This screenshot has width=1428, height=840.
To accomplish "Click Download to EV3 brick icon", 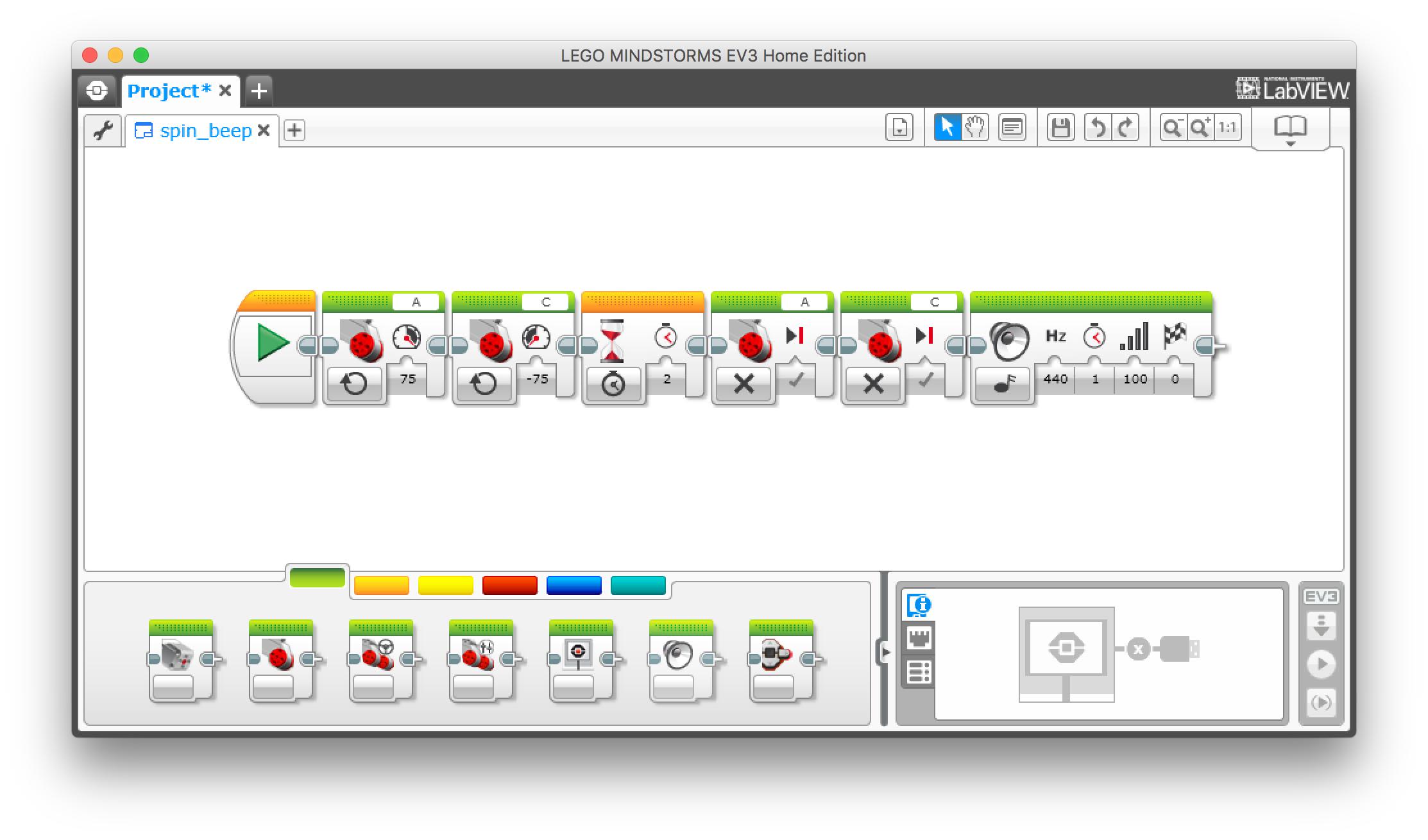I will 1321,626.
